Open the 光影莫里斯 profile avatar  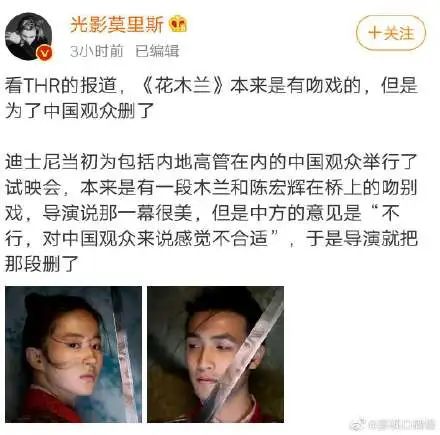pos(29,36)
